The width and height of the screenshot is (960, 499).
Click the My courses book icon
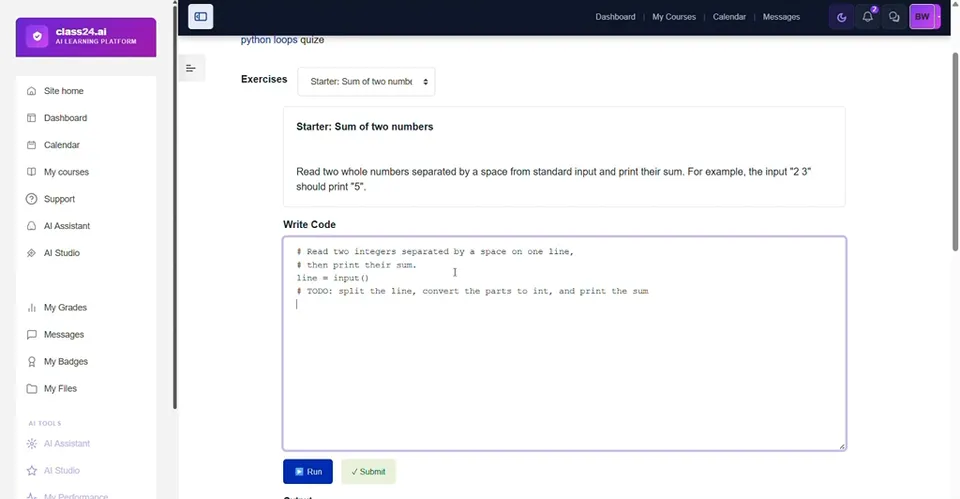tap(31, 172)
